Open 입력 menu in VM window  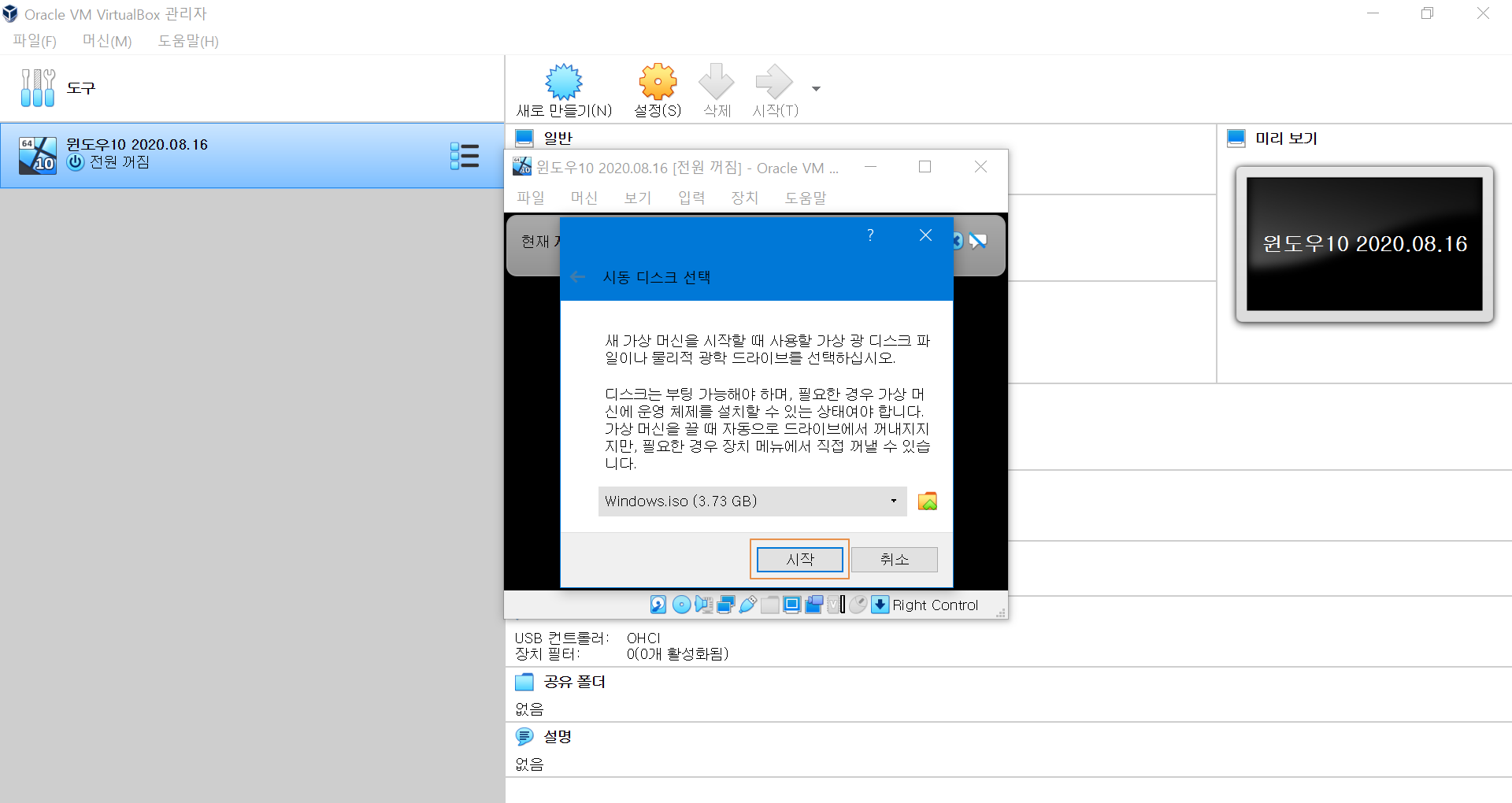(x=691, y=198)
